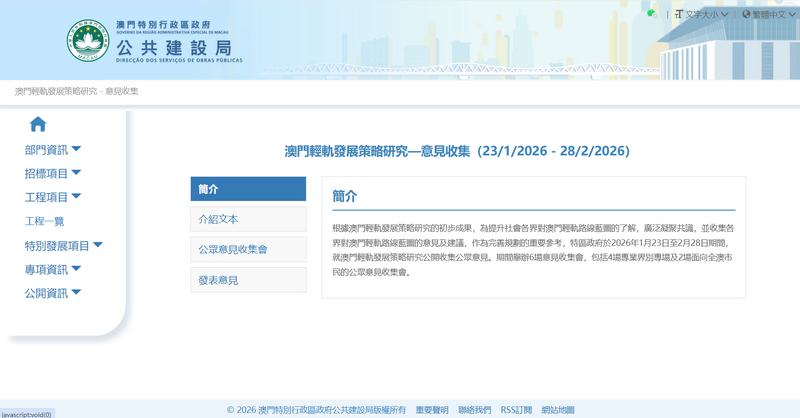This screenshot has height=418, width=800.
Task: Open the home icon in the sidebar
Action: coord(38,124)
